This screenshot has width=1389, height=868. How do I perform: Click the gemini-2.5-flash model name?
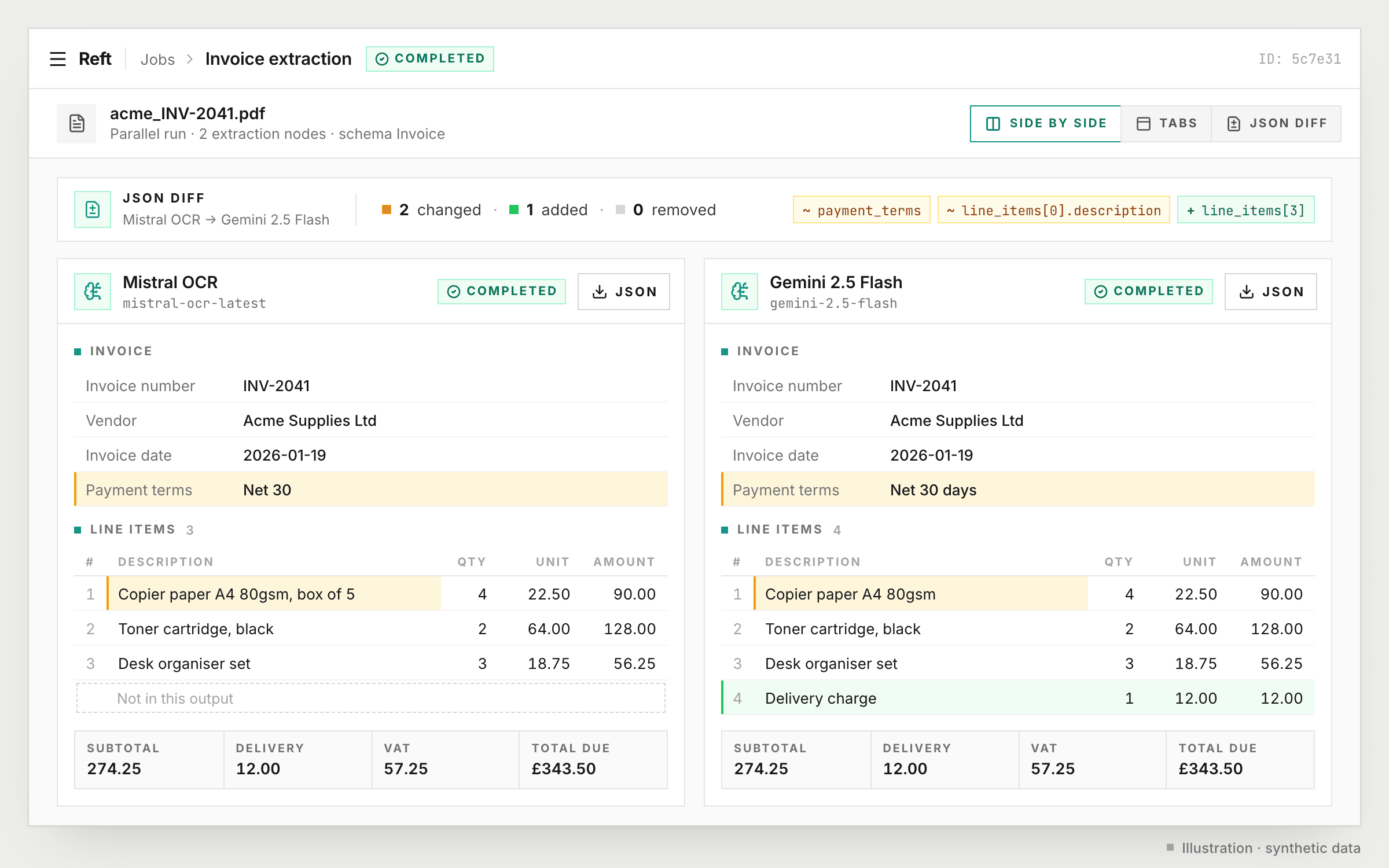click(x=833, y=303)
